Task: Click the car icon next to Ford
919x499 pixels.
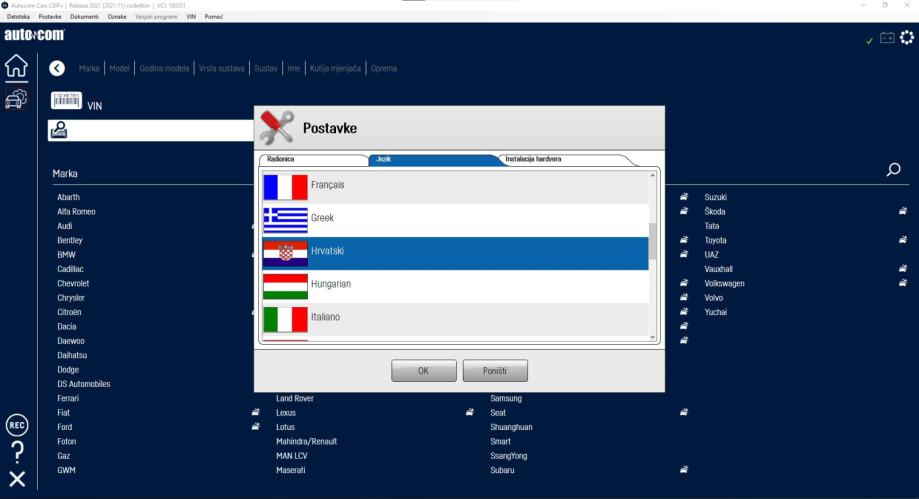Action: click(x=256, y=427)
